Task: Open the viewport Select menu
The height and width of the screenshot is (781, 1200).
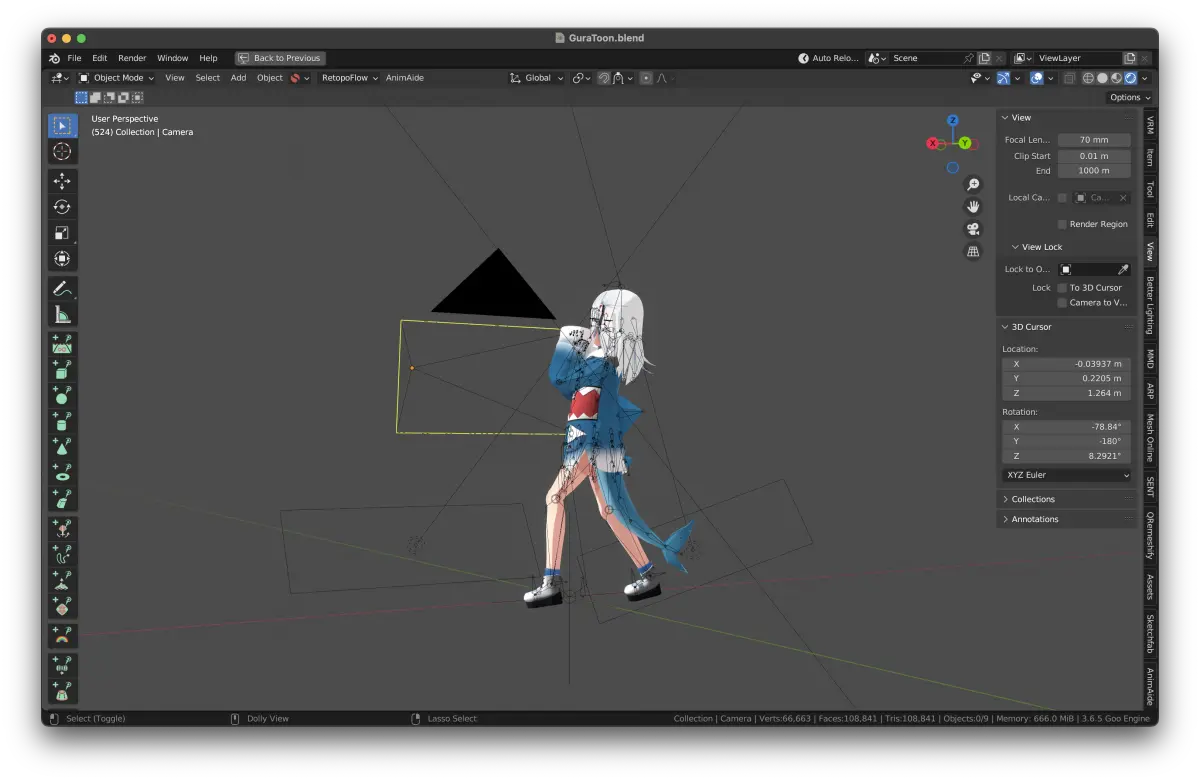Action: [x=207, y=78]
